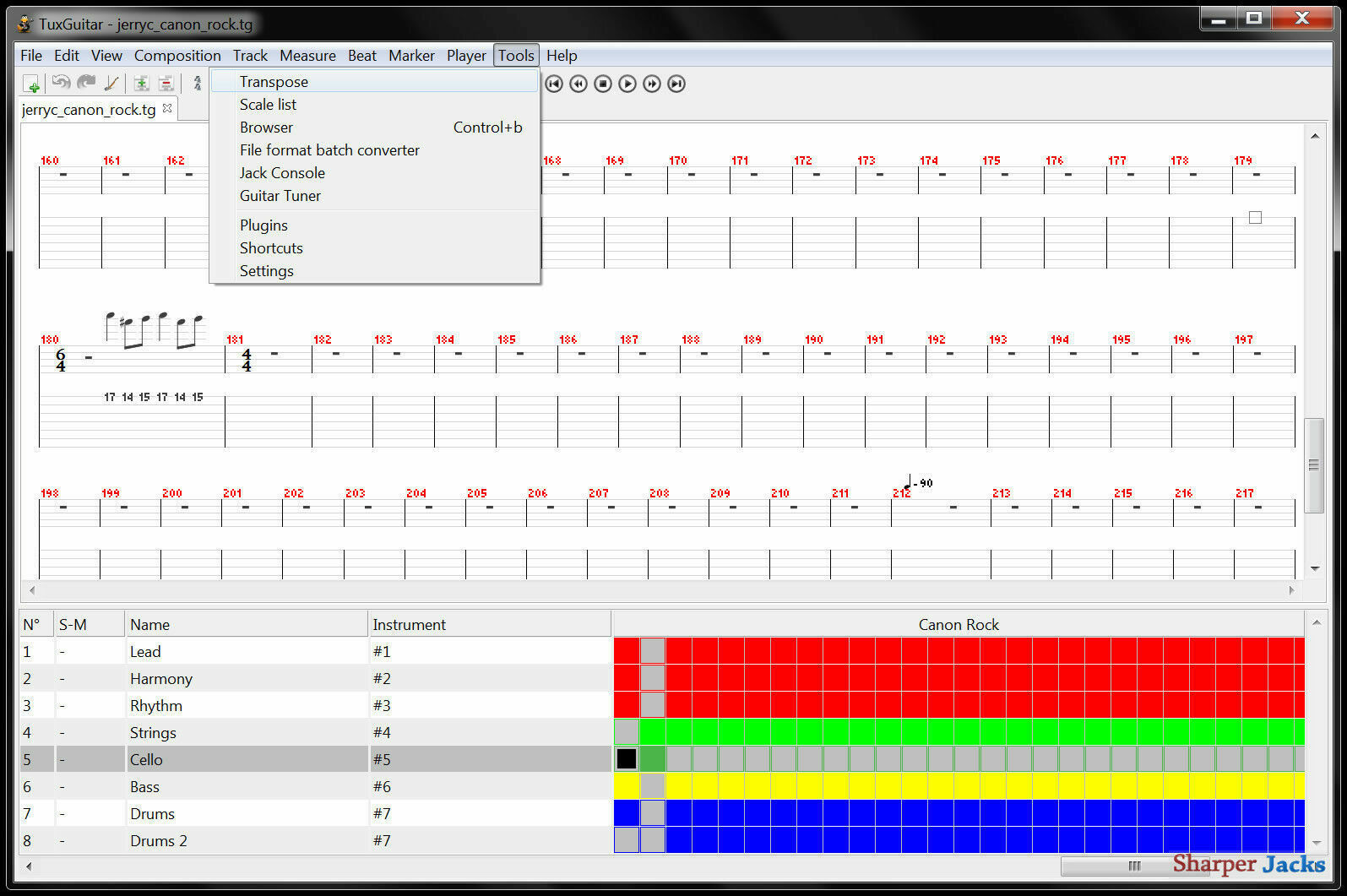Image resolution: width=1347 pixels, height=896 pixels.
Task: Click the Instrument column header
Action: 489,624
